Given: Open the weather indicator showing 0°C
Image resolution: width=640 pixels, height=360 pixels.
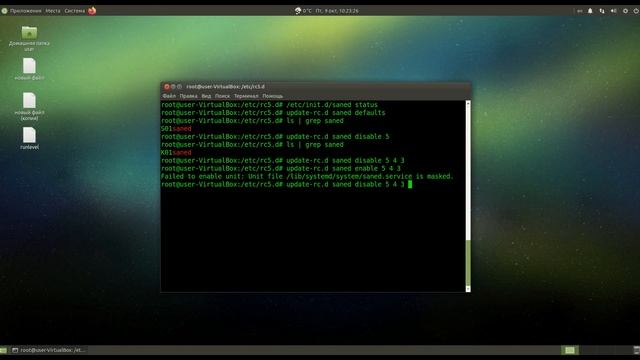Looking at the screenshot, I should [x=303, y=11].
